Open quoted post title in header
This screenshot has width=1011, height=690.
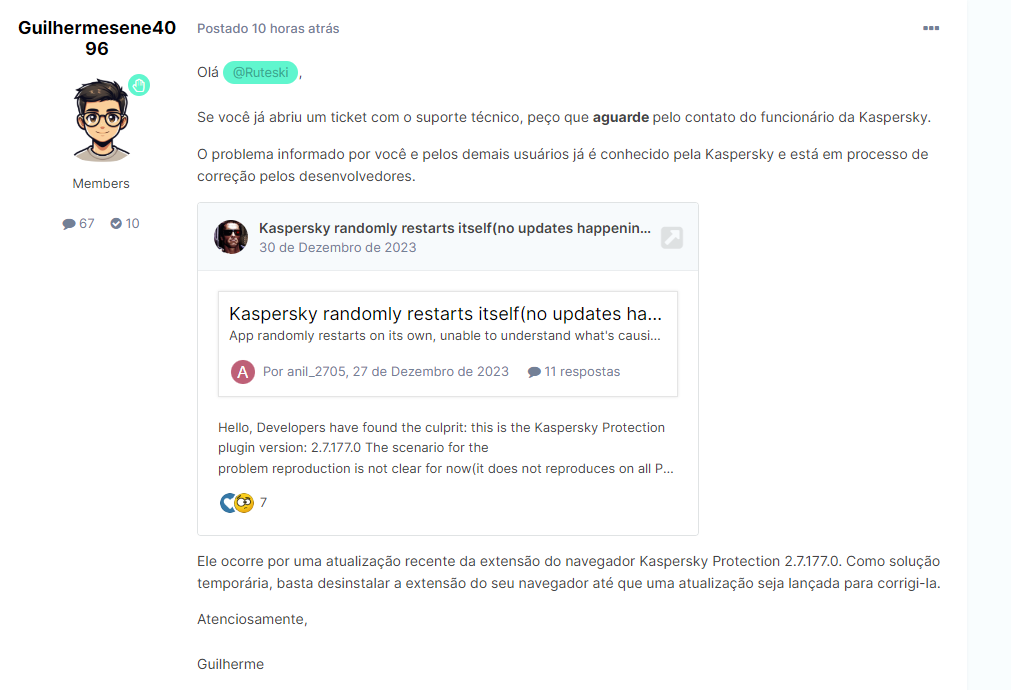pyautogui.click(x=454, y=228)
